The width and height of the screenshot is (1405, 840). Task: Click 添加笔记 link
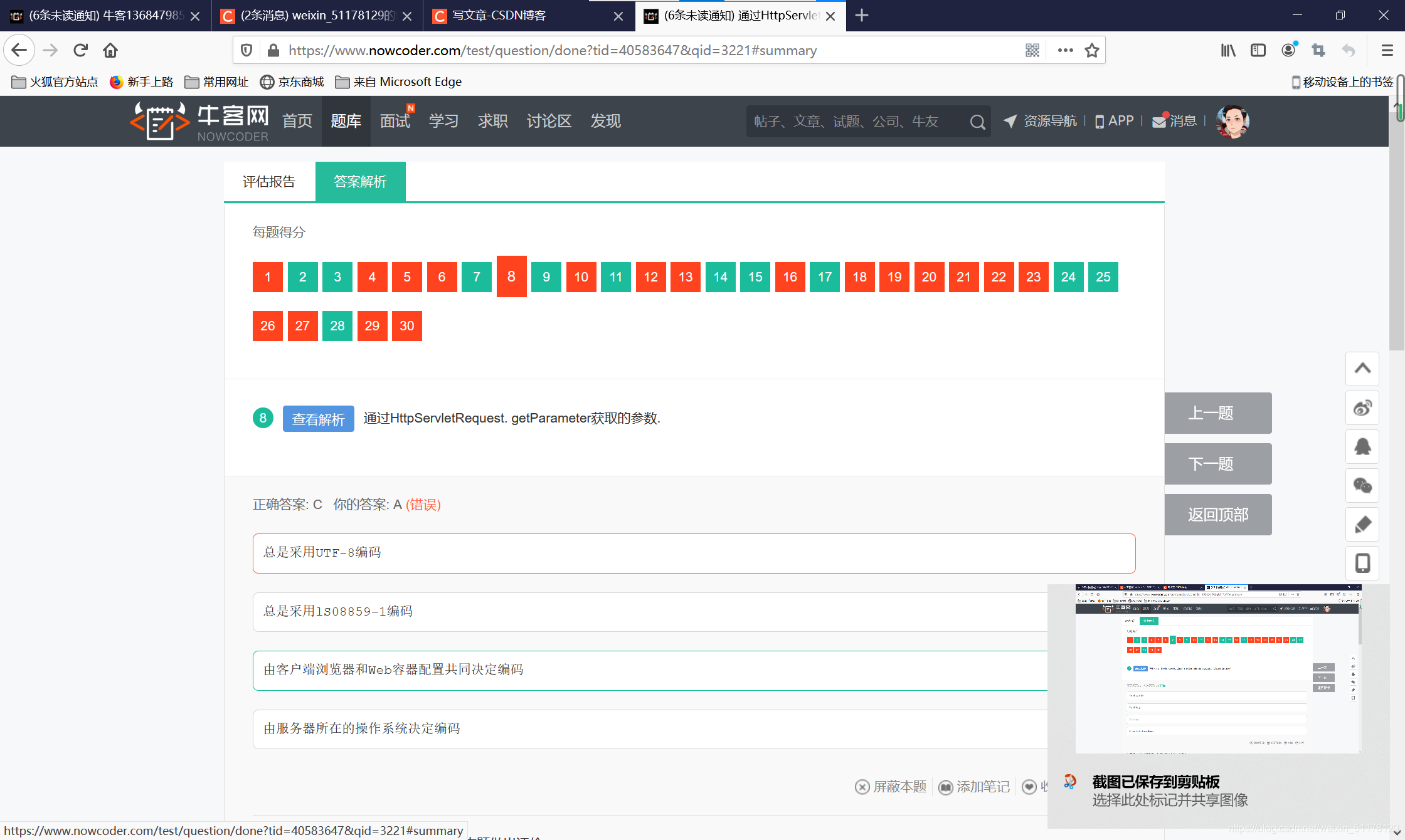click(x=974, y=787)
